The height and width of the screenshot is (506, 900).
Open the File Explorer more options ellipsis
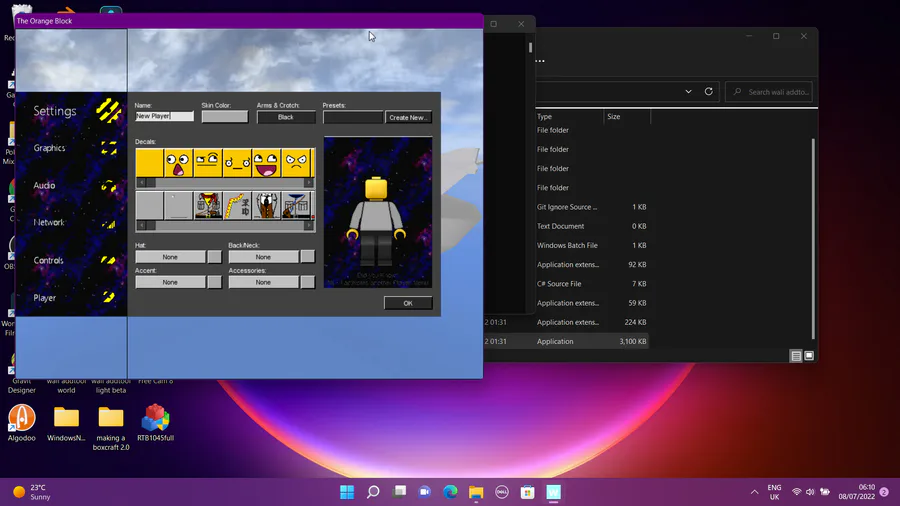coord(540,61)
